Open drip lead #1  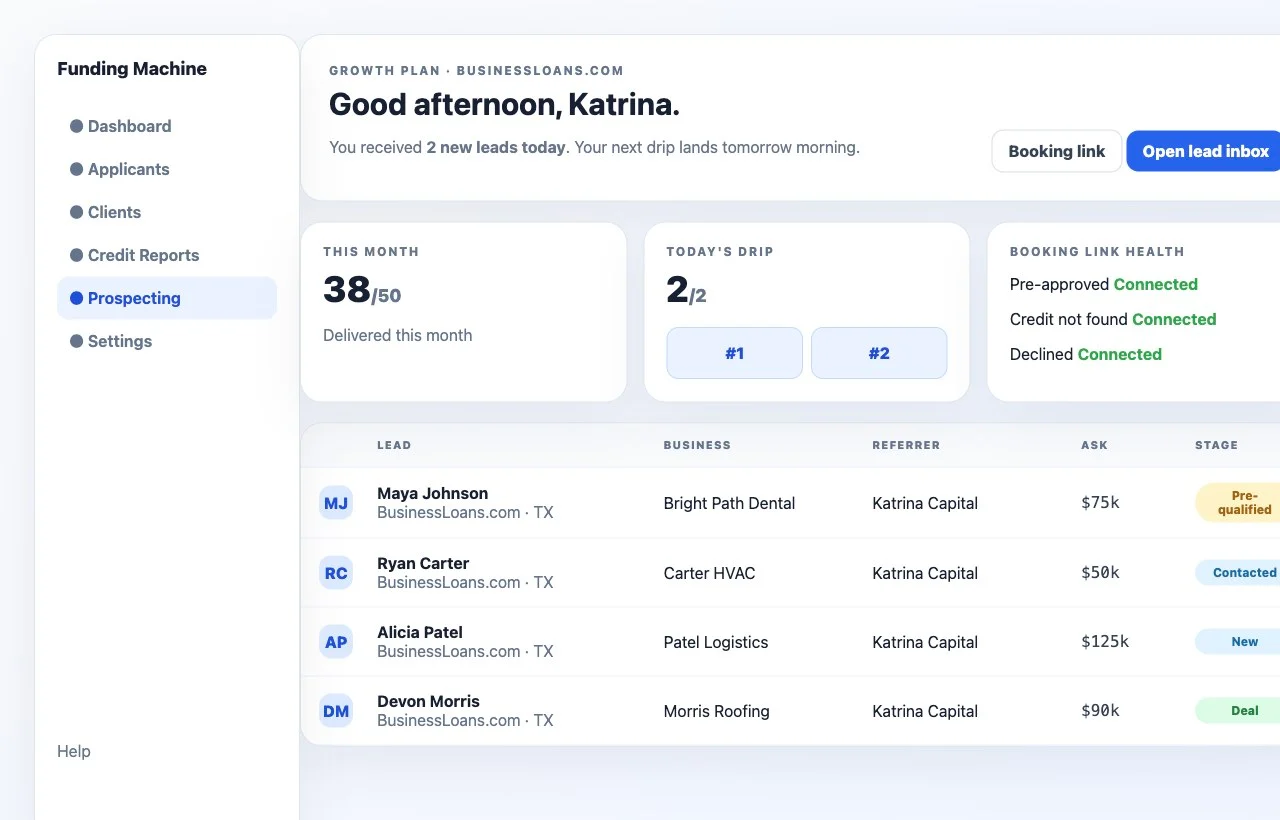pyautogui.click(x=735, y=353)
